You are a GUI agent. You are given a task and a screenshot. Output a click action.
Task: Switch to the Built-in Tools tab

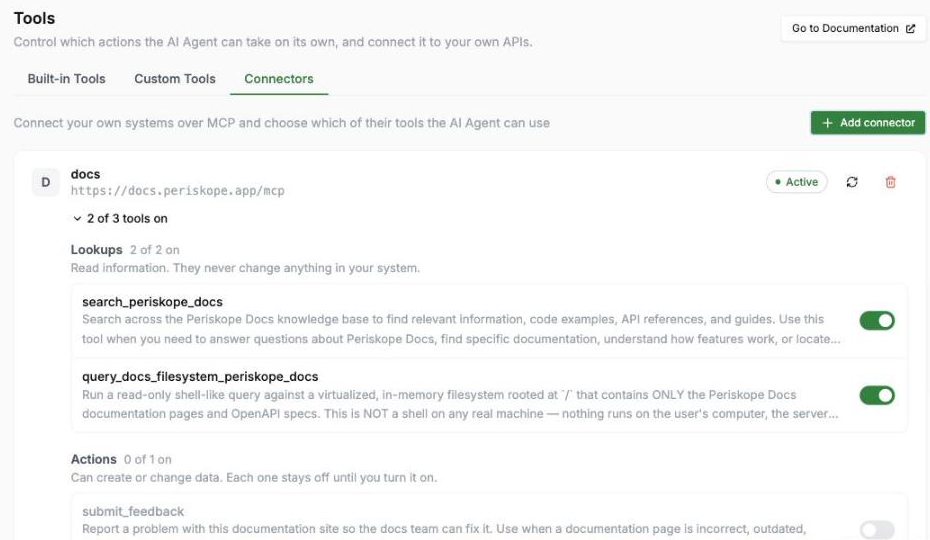(x=66, y=79)
